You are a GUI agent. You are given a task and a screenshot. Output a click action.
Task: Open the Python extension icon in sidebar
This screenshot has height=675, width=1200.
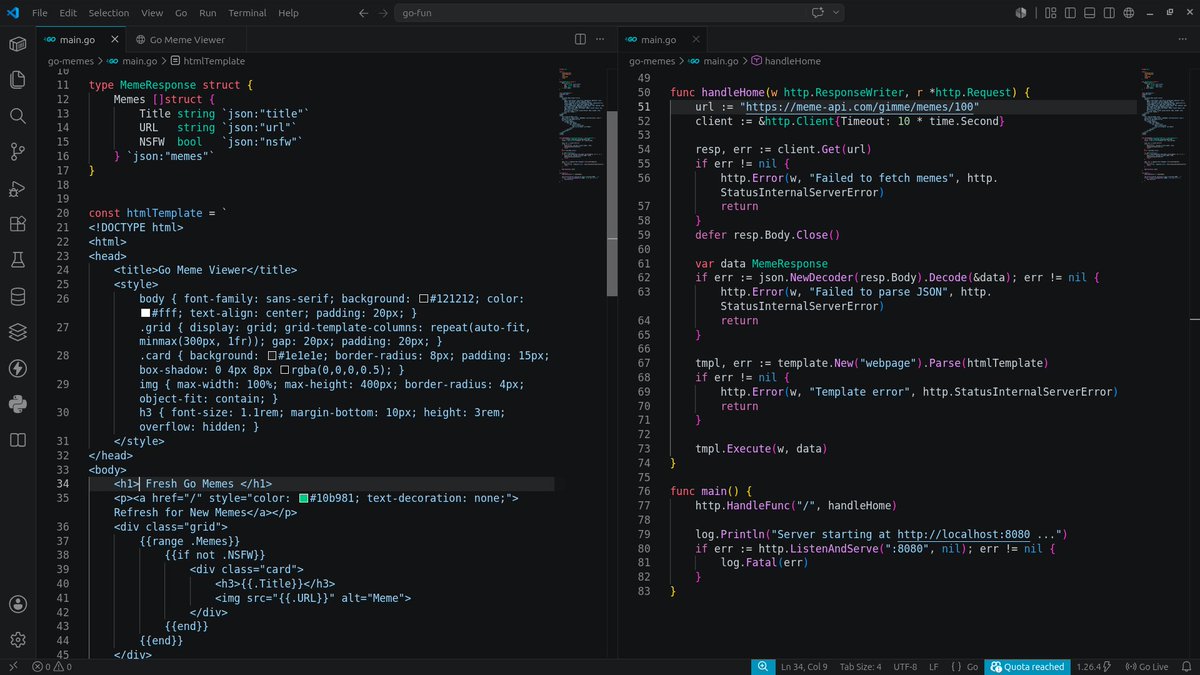coord(17,404)
